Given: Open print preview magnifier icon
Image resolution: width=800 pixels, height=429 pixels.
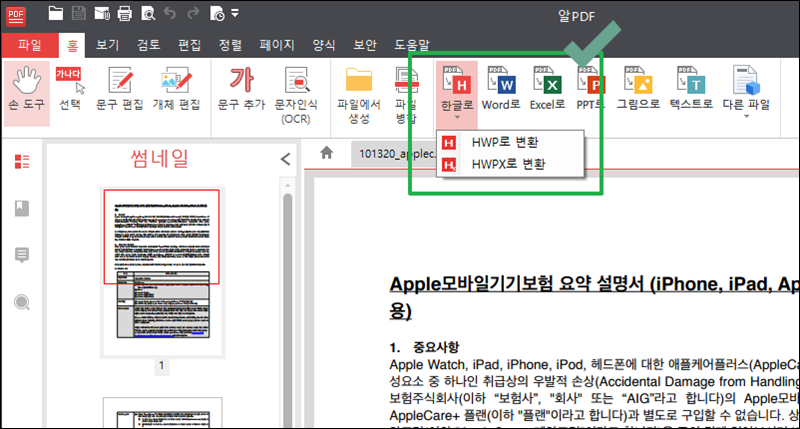Looking at the screenshot, I should coord(148,14).
